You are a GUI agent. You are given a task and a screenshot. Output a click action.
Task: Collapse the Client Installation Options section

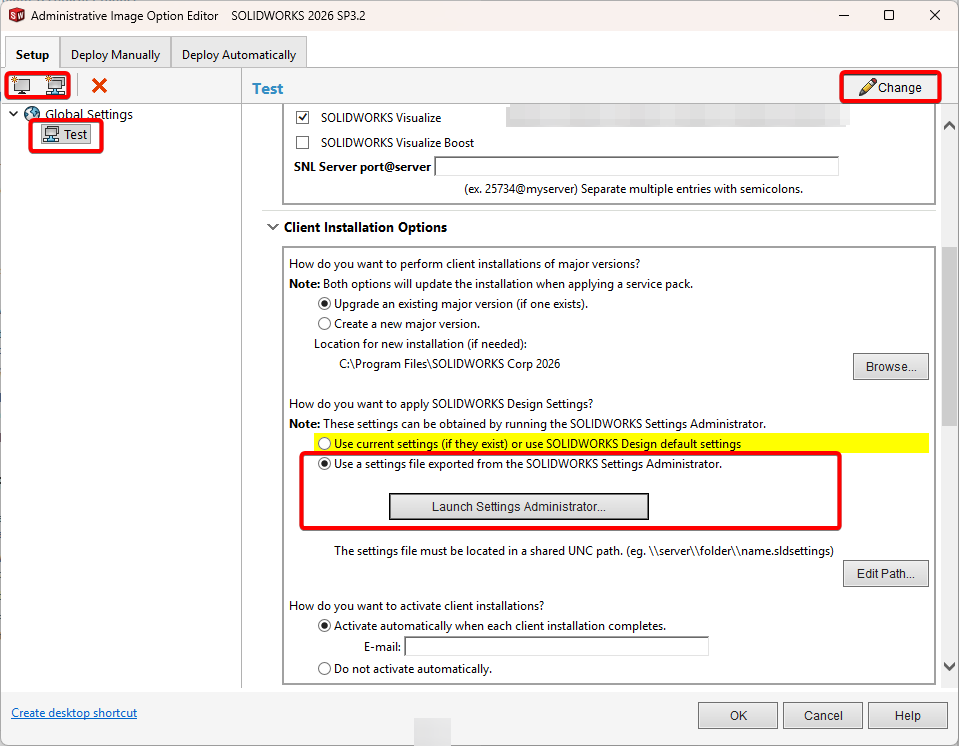click(x=273, y=227)
